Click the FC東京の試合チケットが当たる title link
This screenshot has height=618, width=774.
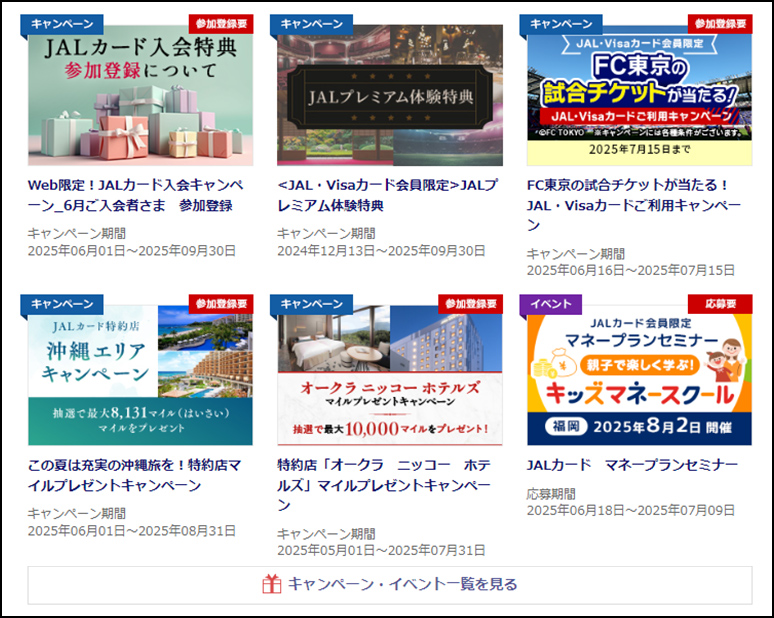pyautogui.click(x=634, y=205)
